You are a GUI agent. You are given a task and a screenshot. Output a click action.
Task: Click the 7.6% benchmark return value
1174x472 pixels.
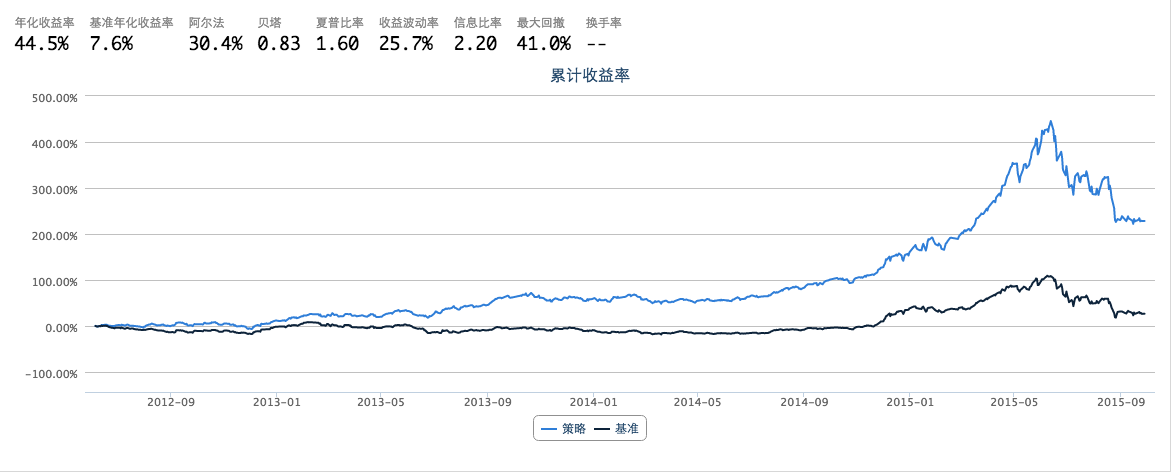[110, 43]
